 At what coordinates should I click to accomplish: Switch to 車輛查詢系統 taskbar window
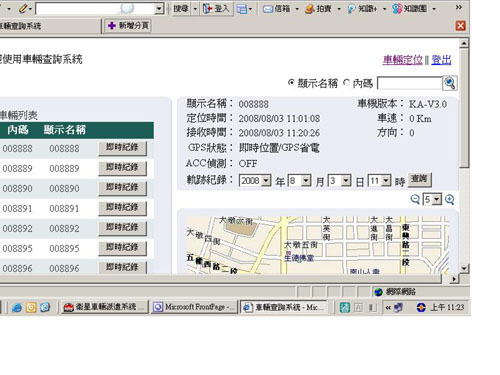(x=284, y=307)
